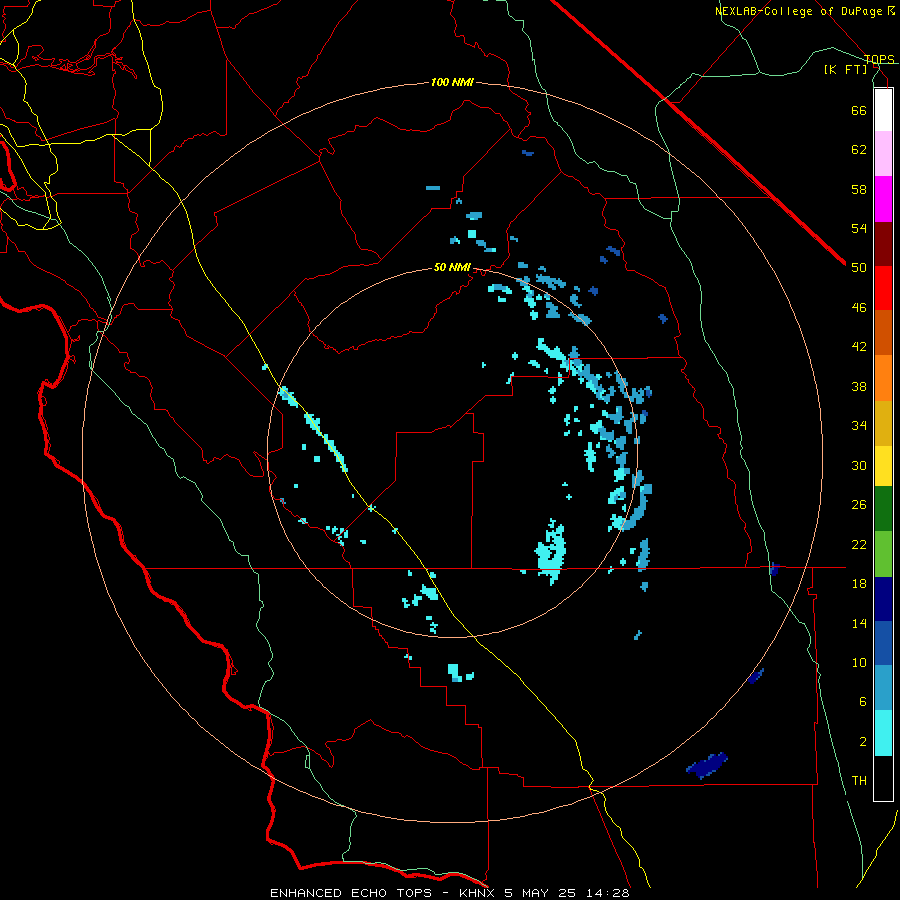Image resolution: width=900 pixels, height=900 pixels.
Task: Click the dark orange legend swatch
Action: [x=883, y=332]
